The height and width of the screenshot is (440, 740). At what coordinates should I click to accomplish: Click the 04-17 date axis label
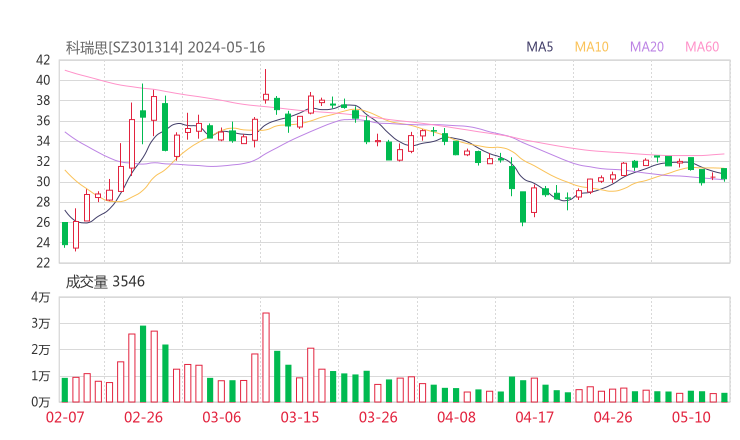pos(535,417)
